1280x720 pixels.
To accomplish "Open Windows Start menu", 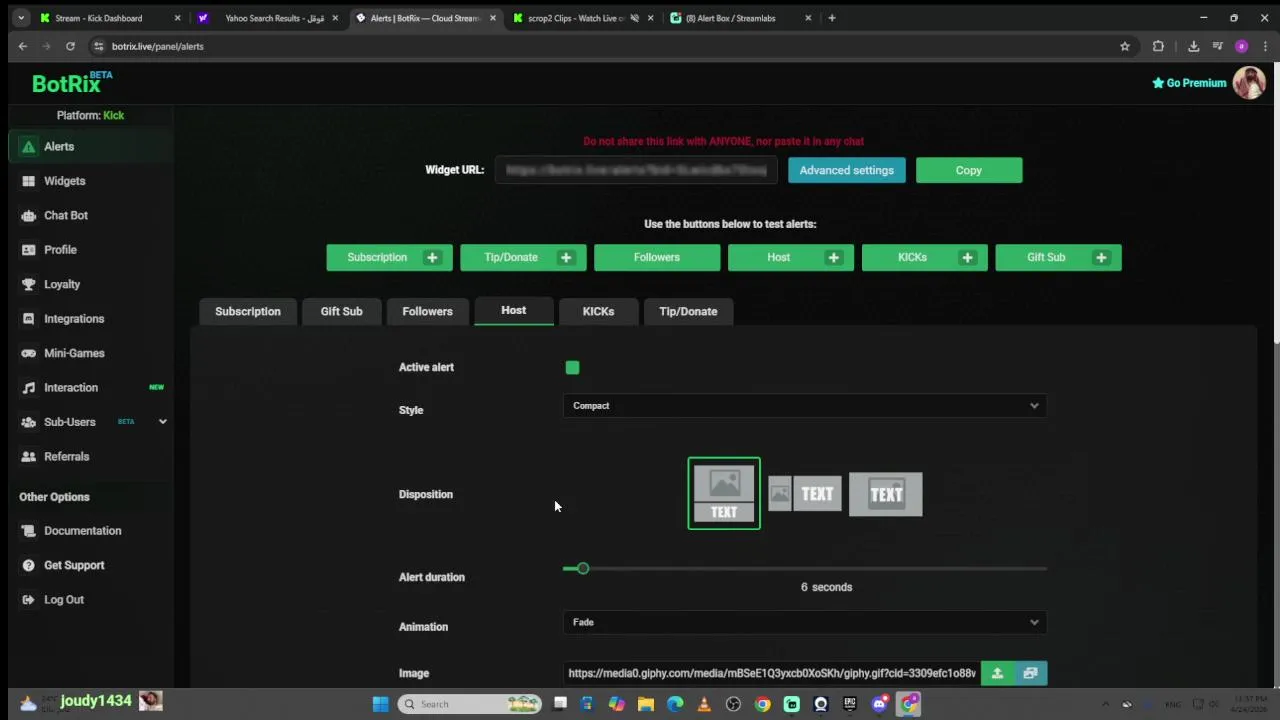I will (380, 704).
